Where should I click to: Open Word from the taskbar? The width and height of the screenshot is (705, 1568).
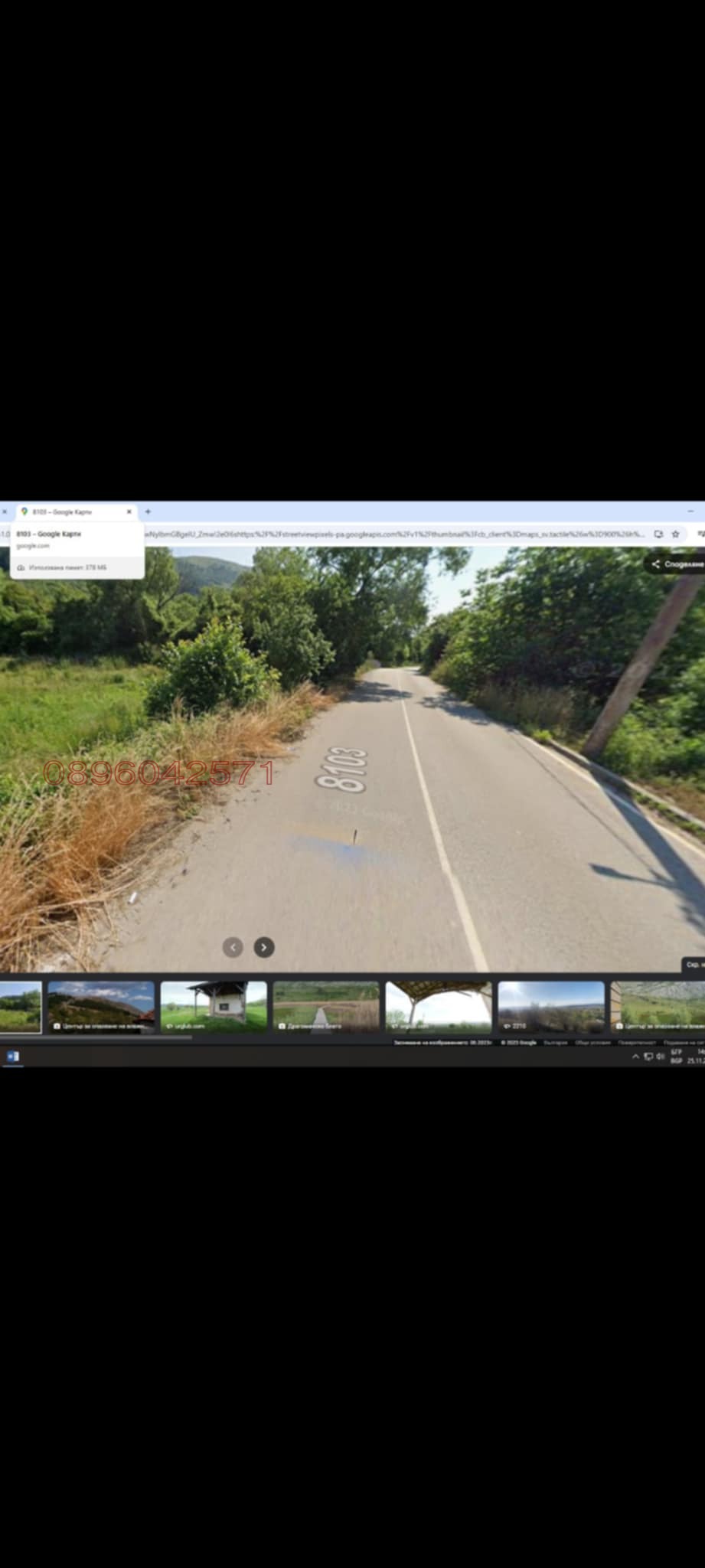[x=12, y=1057]
